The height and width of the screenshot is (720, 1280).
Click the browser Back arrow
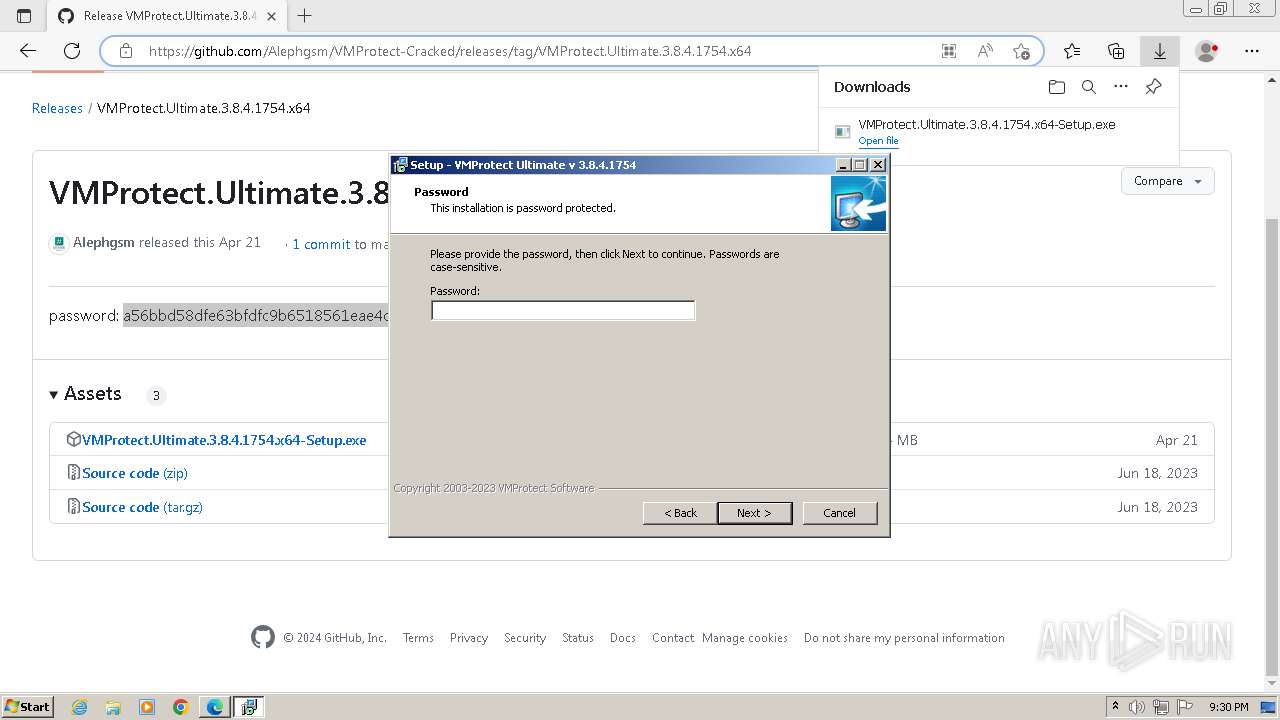(x=28, y=51)
